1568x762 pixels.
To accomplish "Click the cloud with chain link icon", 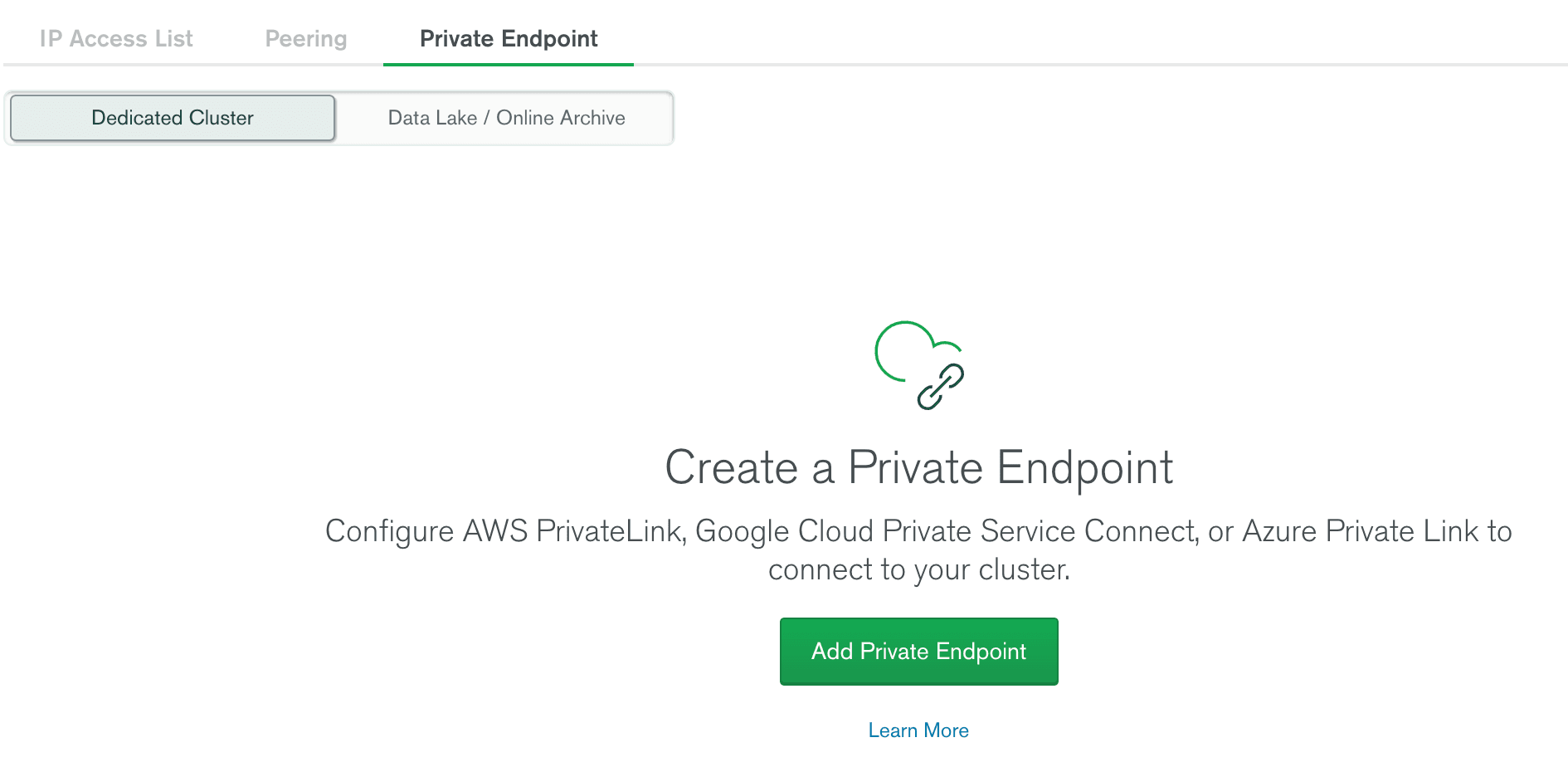I will pyautogui.click(x=918, y=365).
